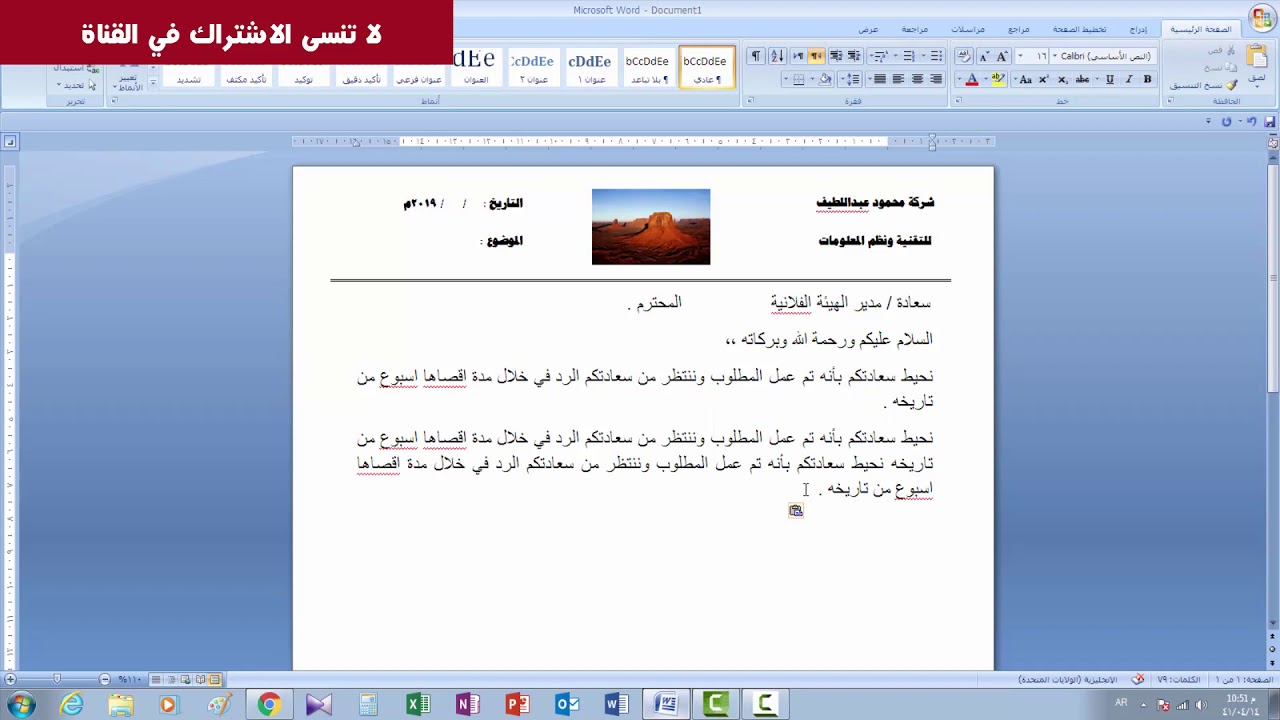
Task: Click the Office button
Action: point(1262,17)
